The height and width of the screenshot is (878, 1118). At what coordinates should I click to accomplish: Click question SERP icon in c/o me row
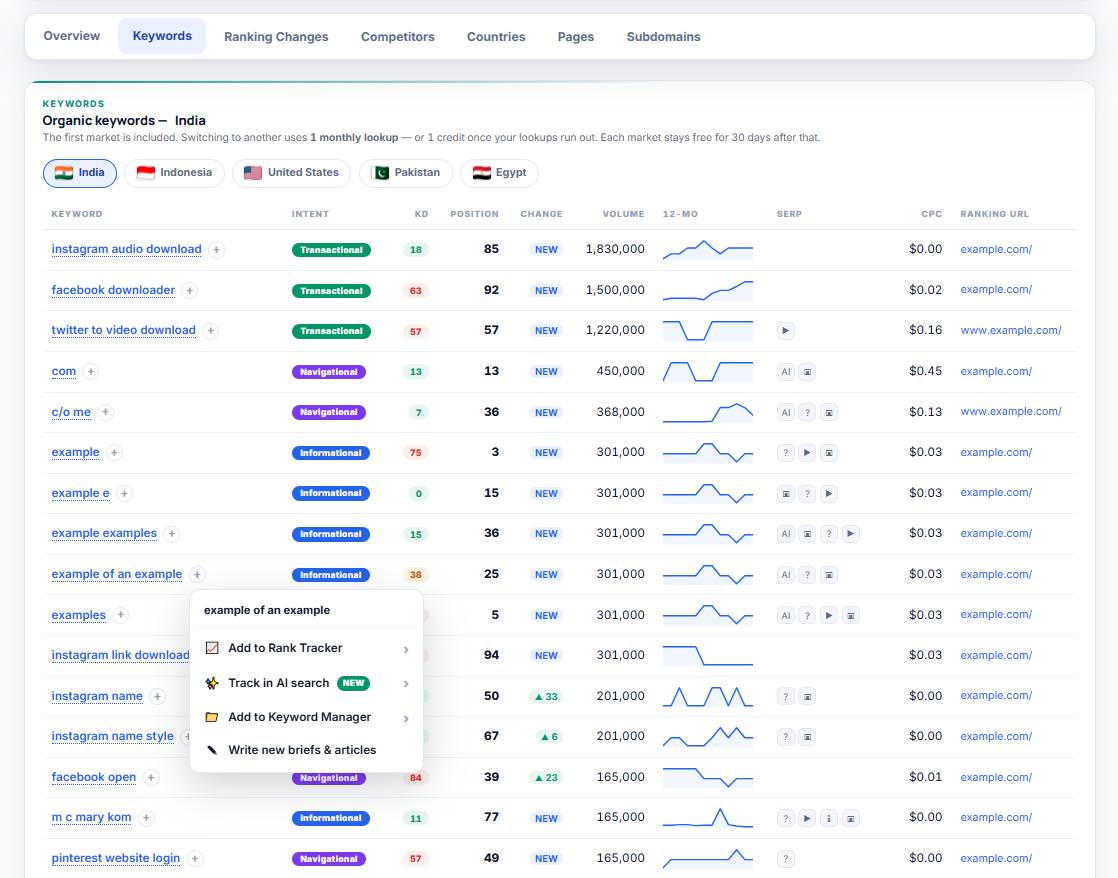(807, 412)
